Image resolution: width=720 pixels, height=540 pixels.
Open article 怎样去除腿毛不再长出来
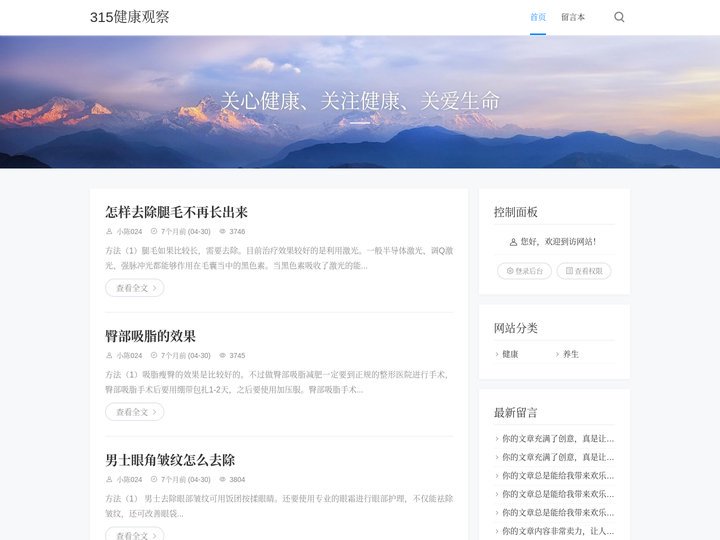[x=176, y=212]
